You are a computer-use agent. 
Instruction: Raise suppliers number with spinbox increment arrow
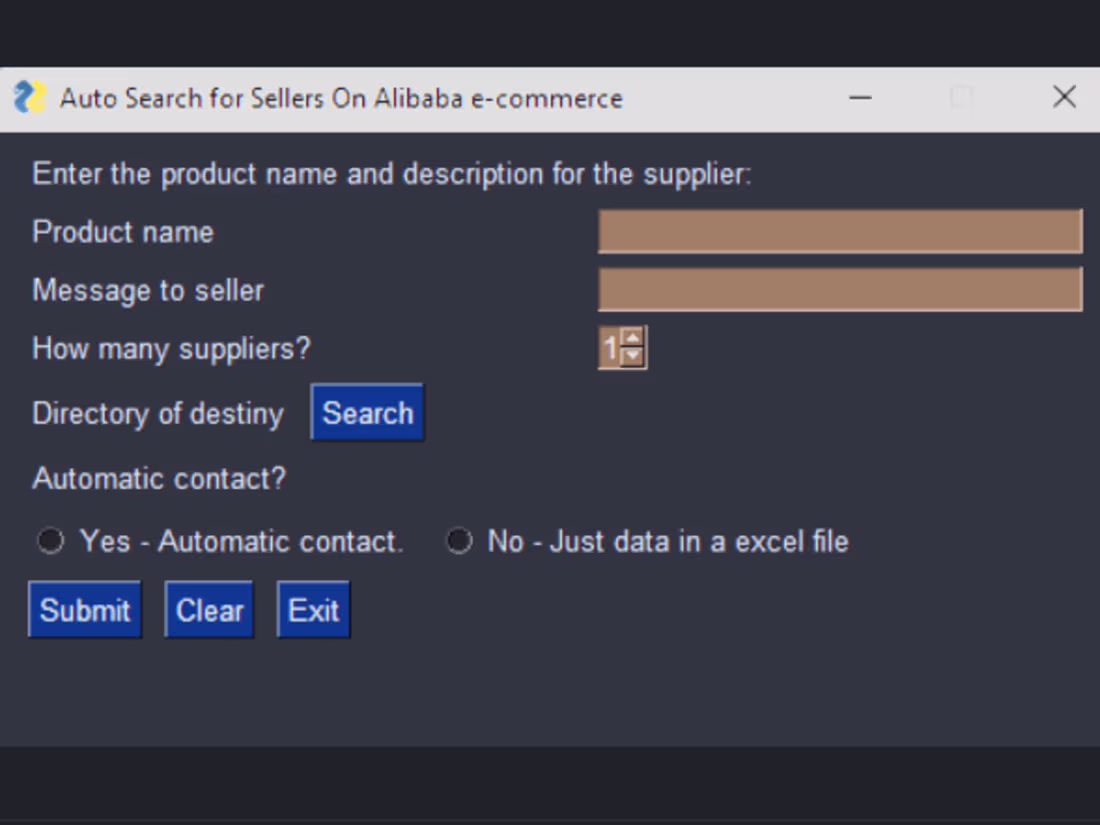coord(634,339)
